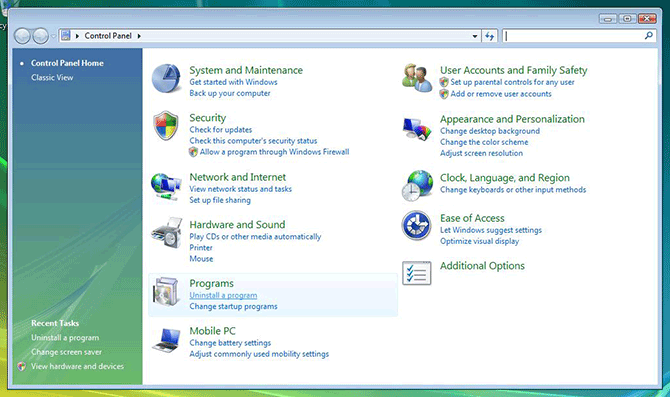Viewport: 670px width, 397px height.
Task: Click Check for updates
Action: click(220, 129)
